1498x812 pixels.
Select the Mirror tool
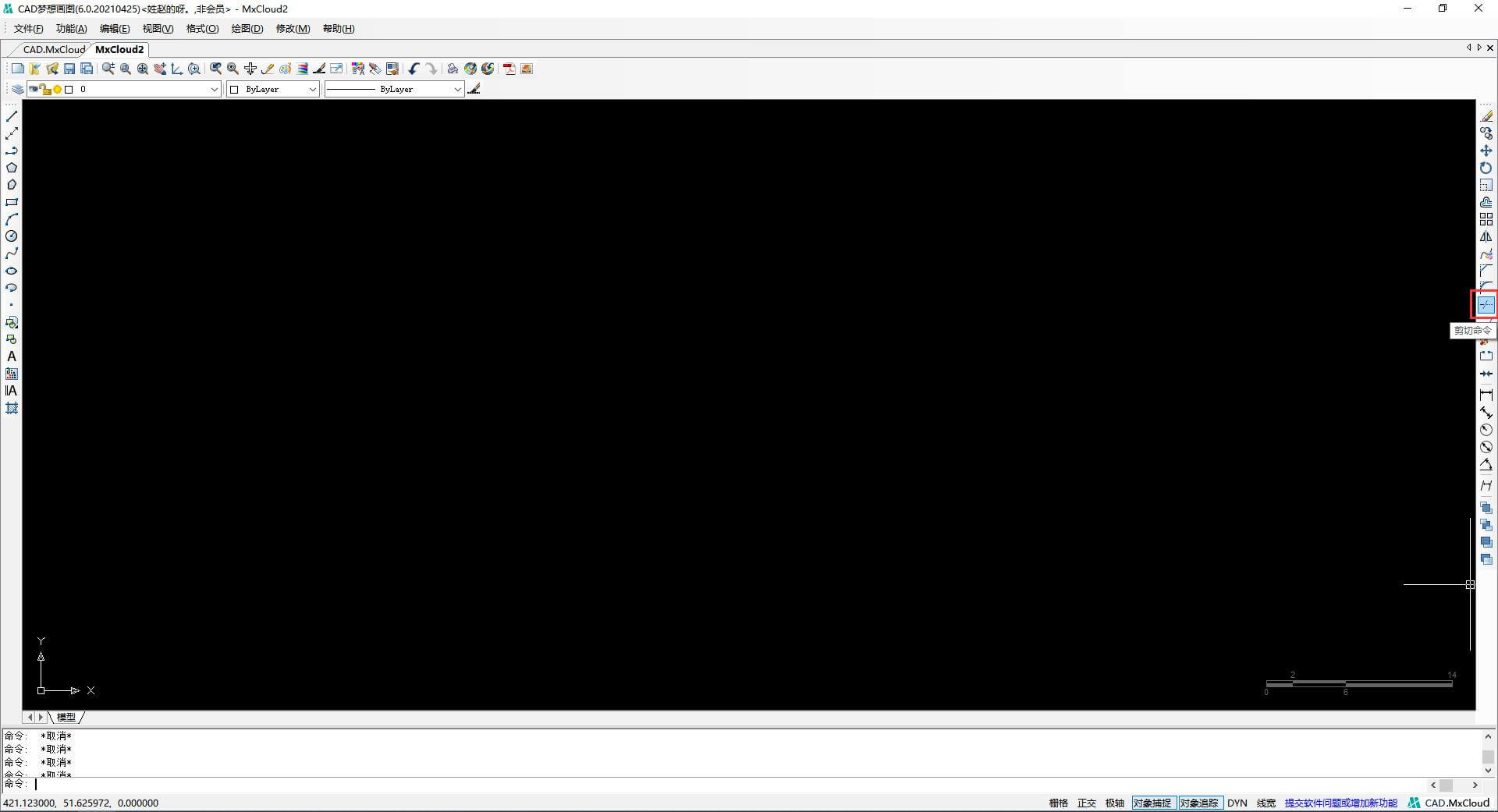[x=1486, y=237]
